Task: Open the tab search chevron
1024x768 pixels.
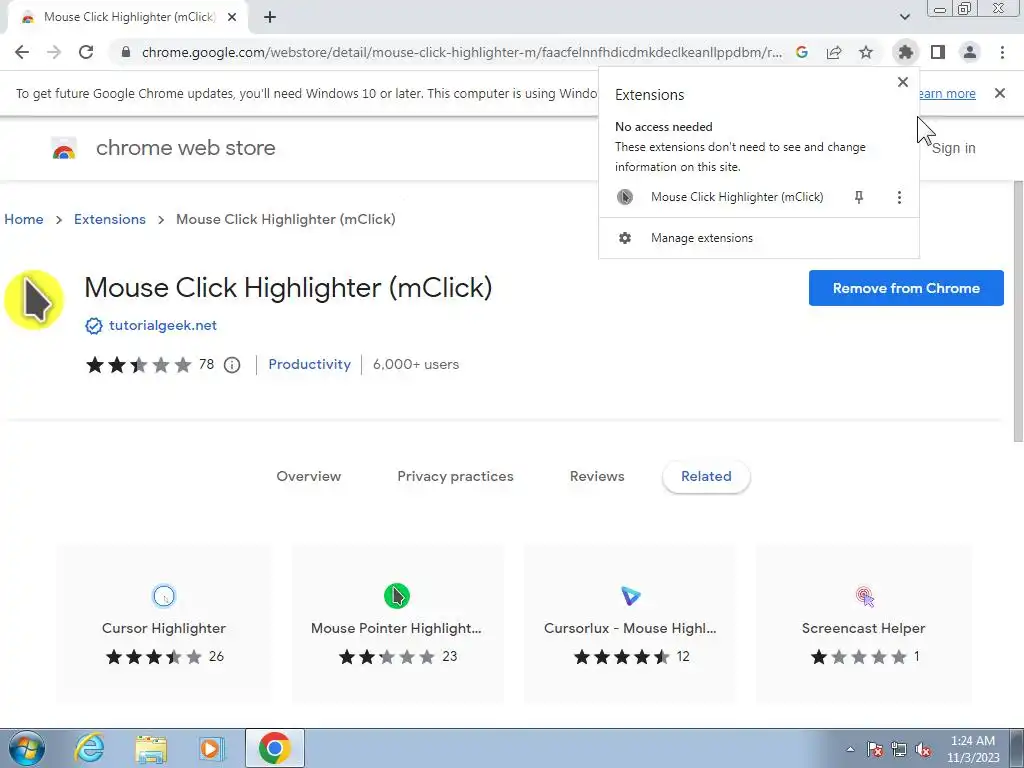Action: pyautogui.click(x=904, y=17)
